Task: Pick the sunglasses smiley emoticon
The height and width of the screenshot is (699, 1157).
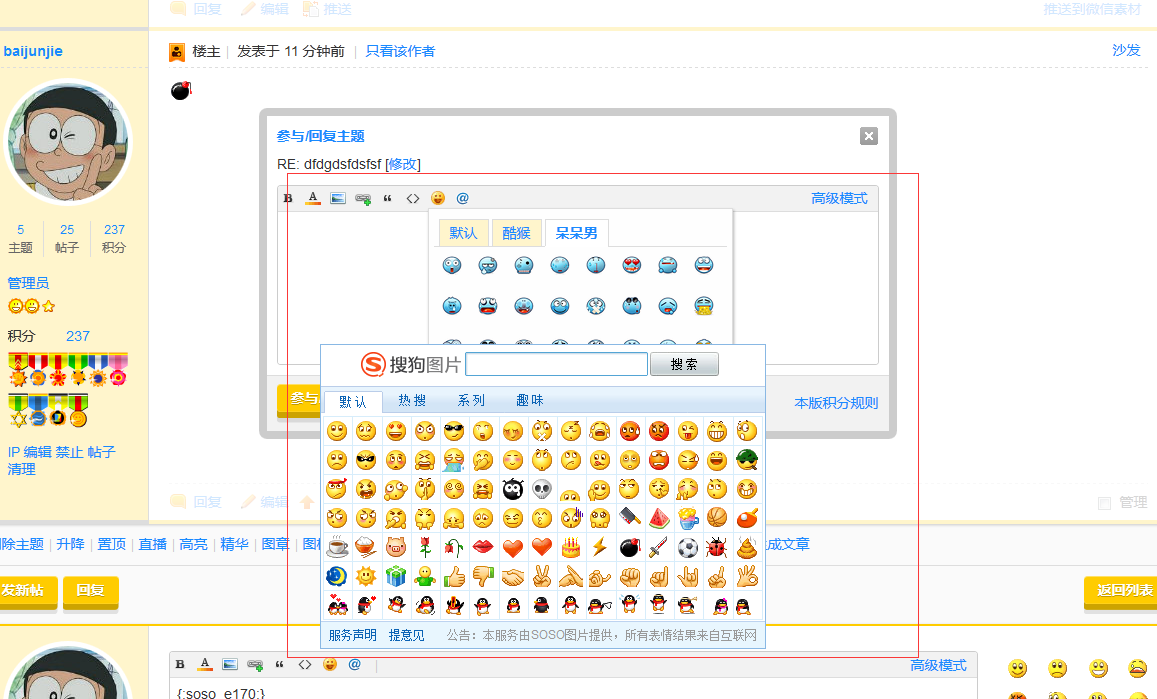Action: pyautogui.click(x=454, y=431)
